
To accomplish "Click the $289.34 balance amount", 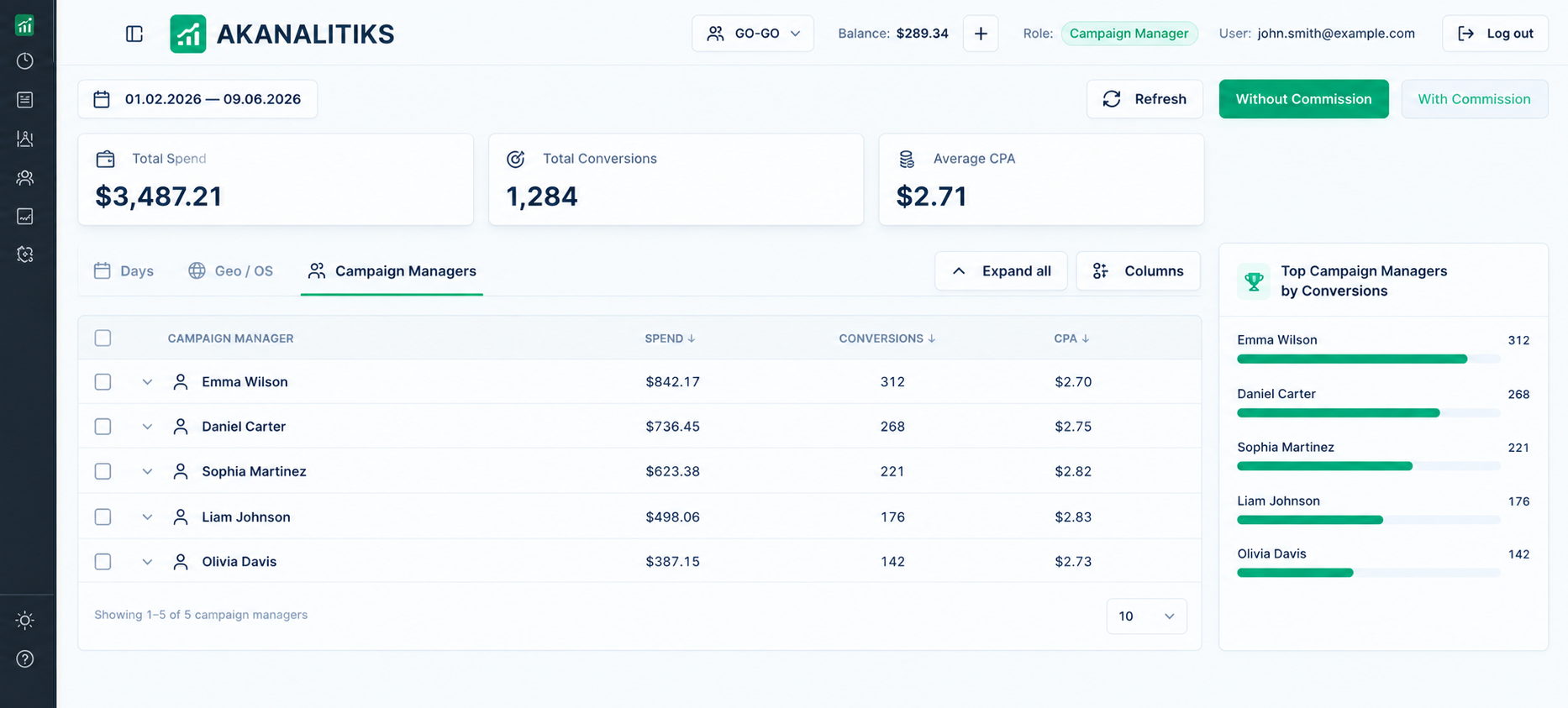I will click(x=922, y=34).
